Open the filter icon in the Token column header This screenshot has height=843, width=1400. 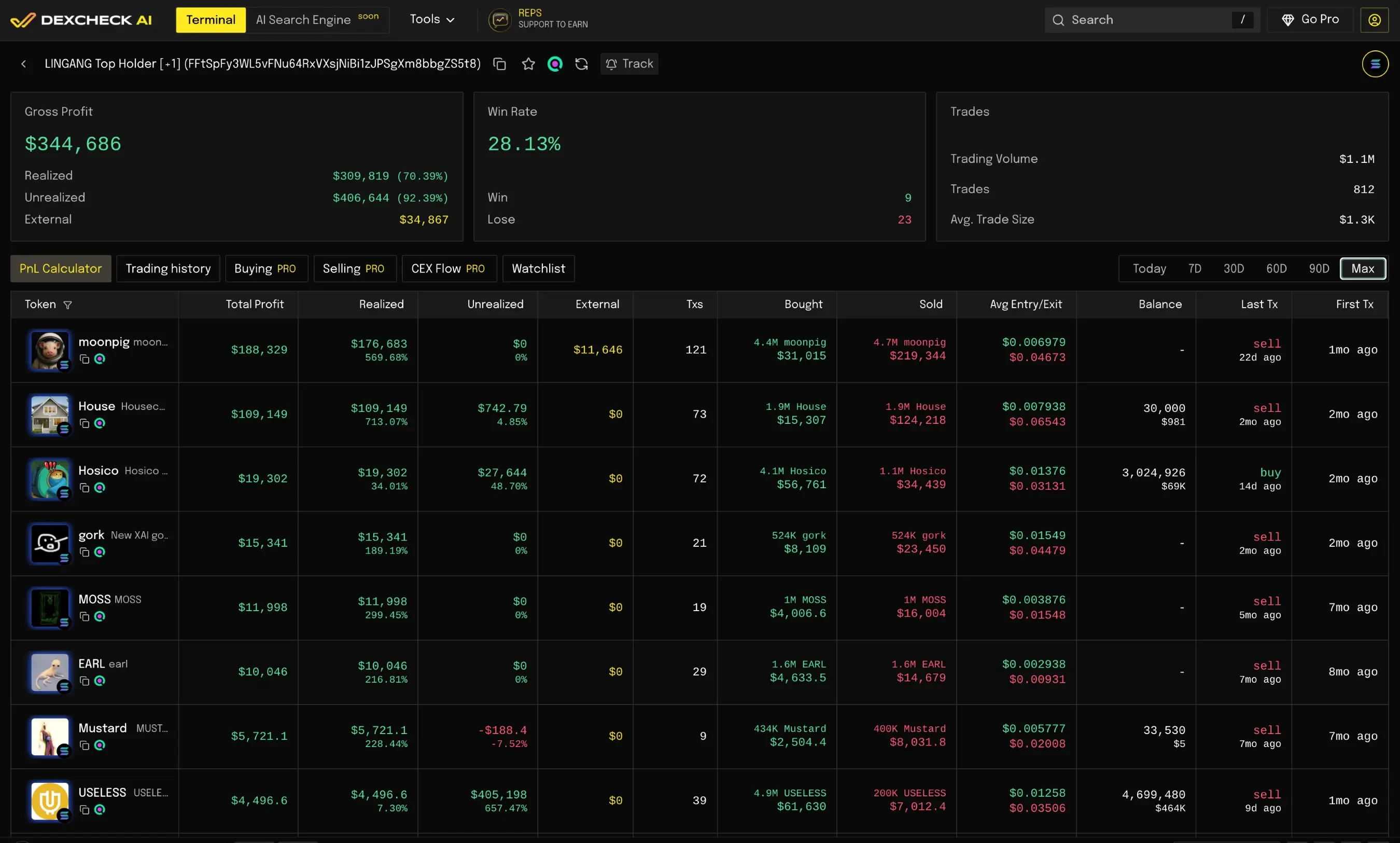coord(68,305)
